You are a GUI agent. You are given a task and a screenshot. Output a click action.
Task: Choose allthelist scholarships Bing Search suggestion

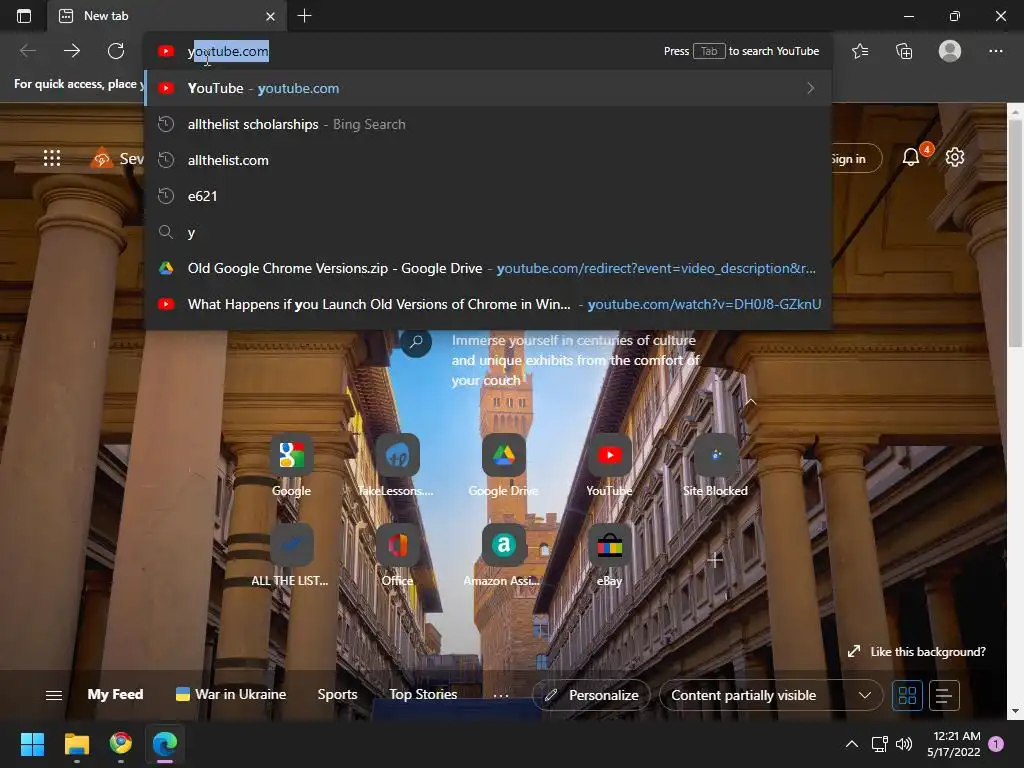[488, 124]
